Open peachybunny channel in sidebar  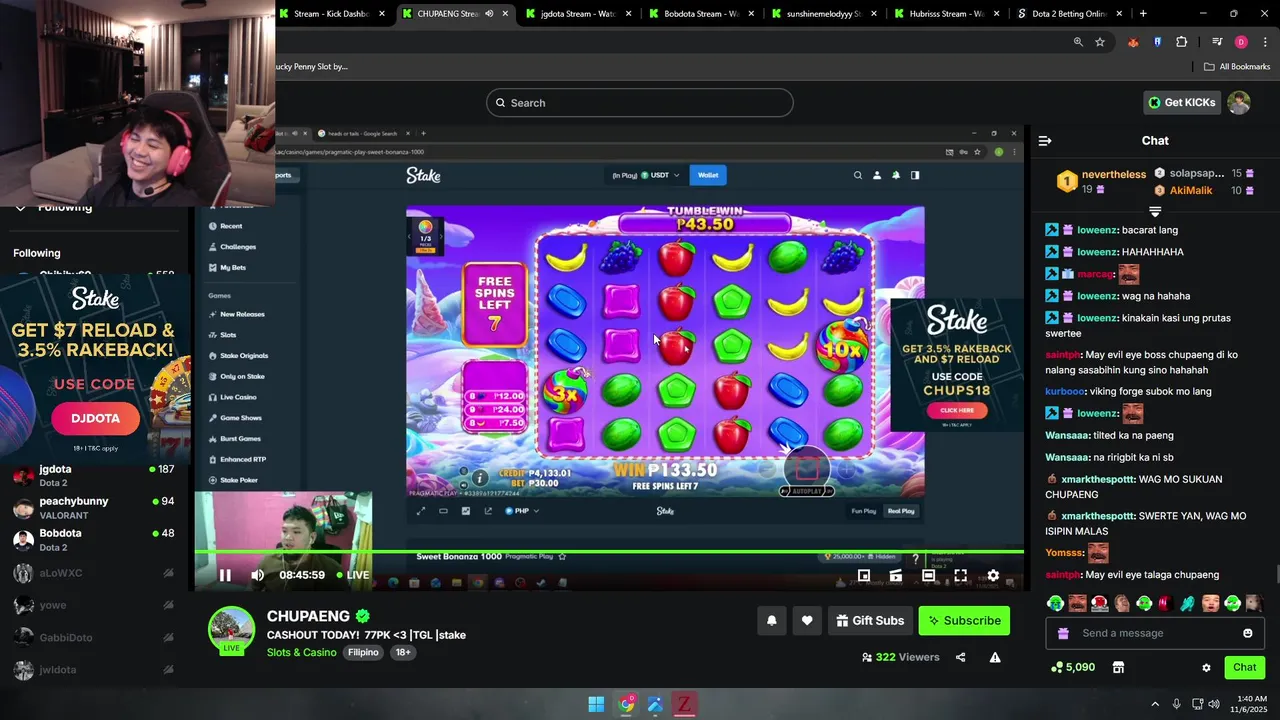coord(95,507)
